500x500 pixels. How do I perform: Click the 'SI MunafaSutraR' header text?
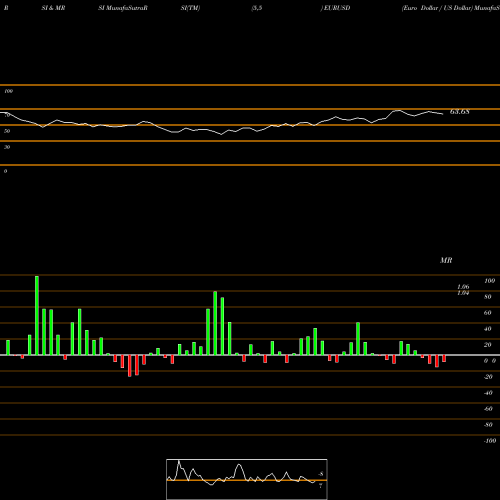pos(123,8)
